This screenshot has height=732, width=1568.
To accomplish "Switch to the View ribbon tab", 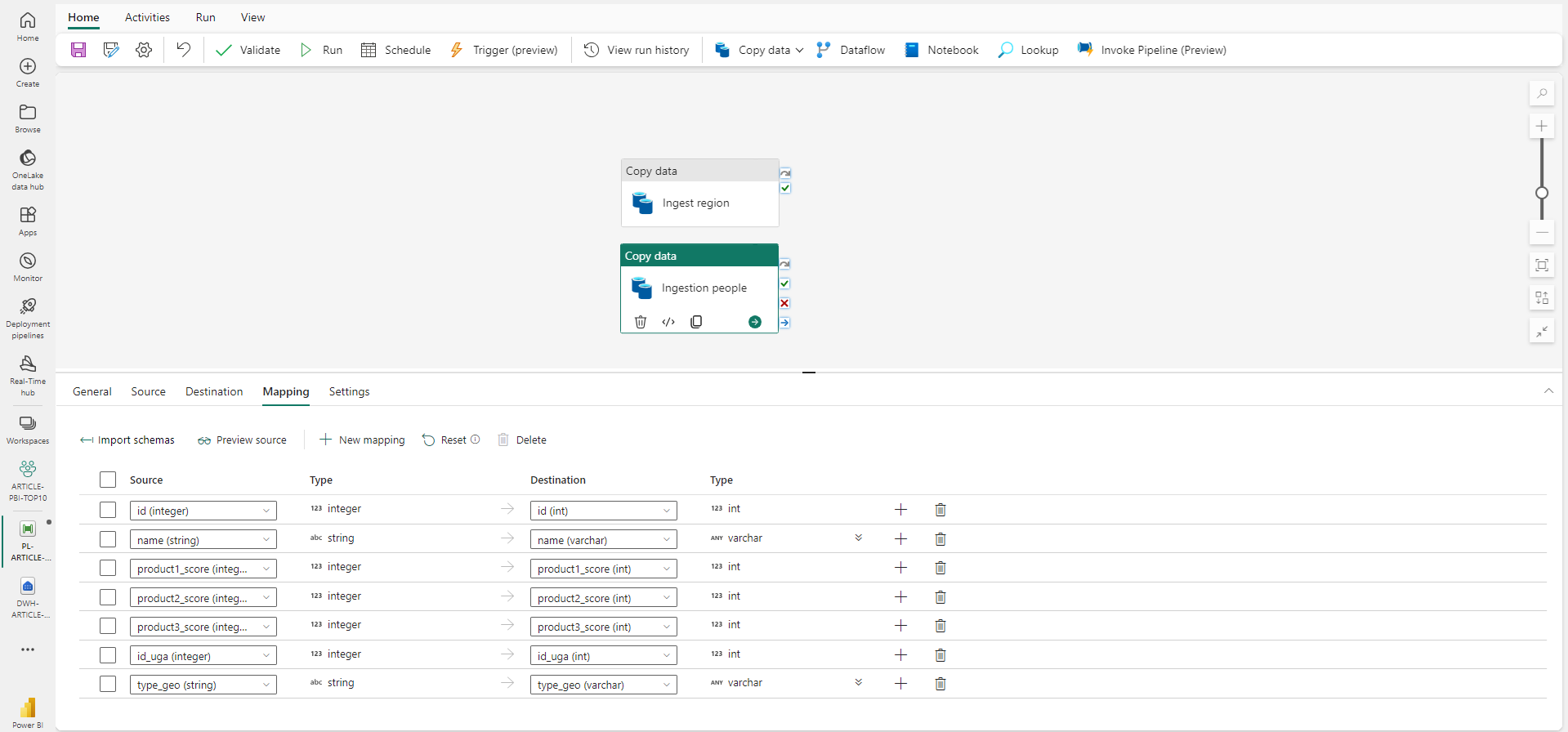I will pyautogui.click(x=252, y=17).
